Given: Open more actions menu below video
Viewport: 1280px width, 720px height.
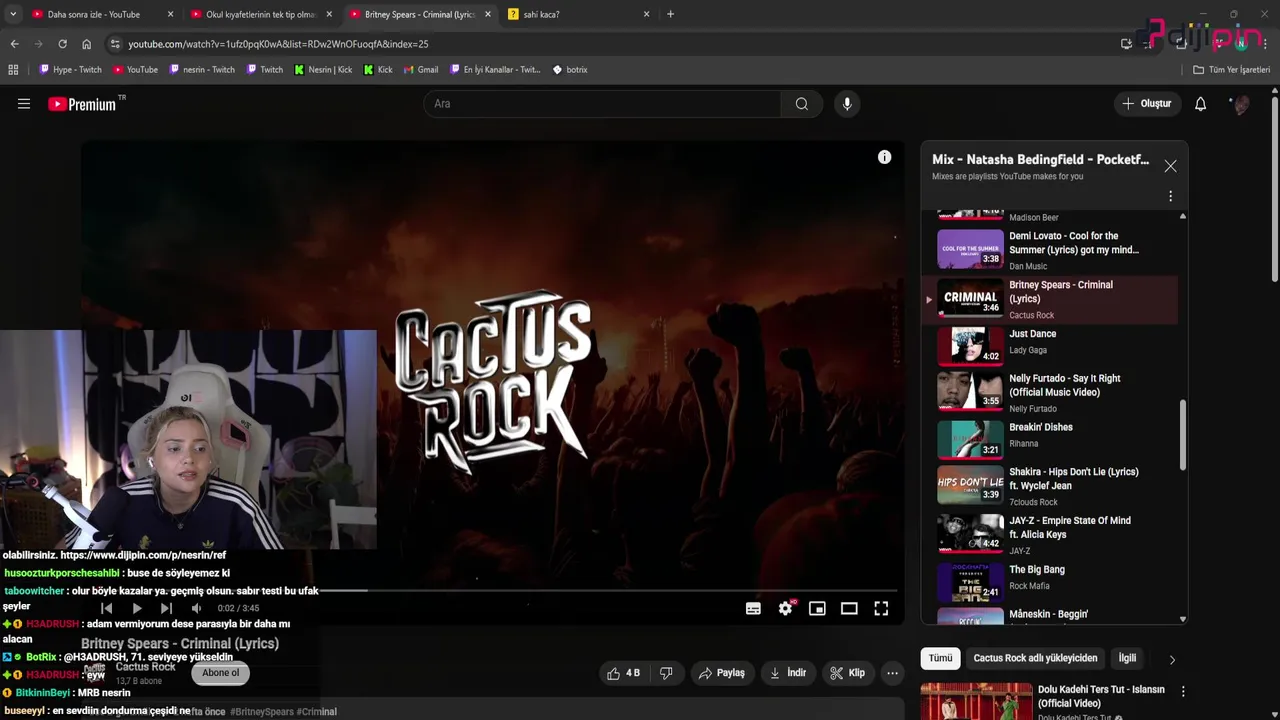Looking at the screenshot, I should [893, 673].
